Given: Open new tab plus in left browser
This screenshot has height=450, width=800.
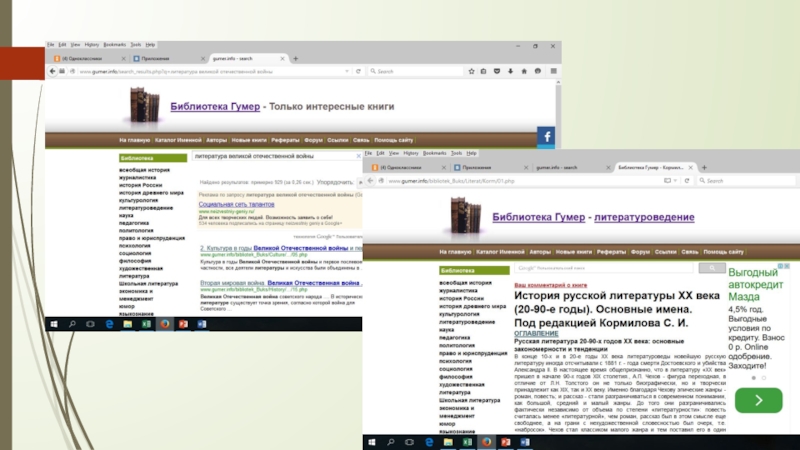Looking at the screenshot, I should click(295, 59).
